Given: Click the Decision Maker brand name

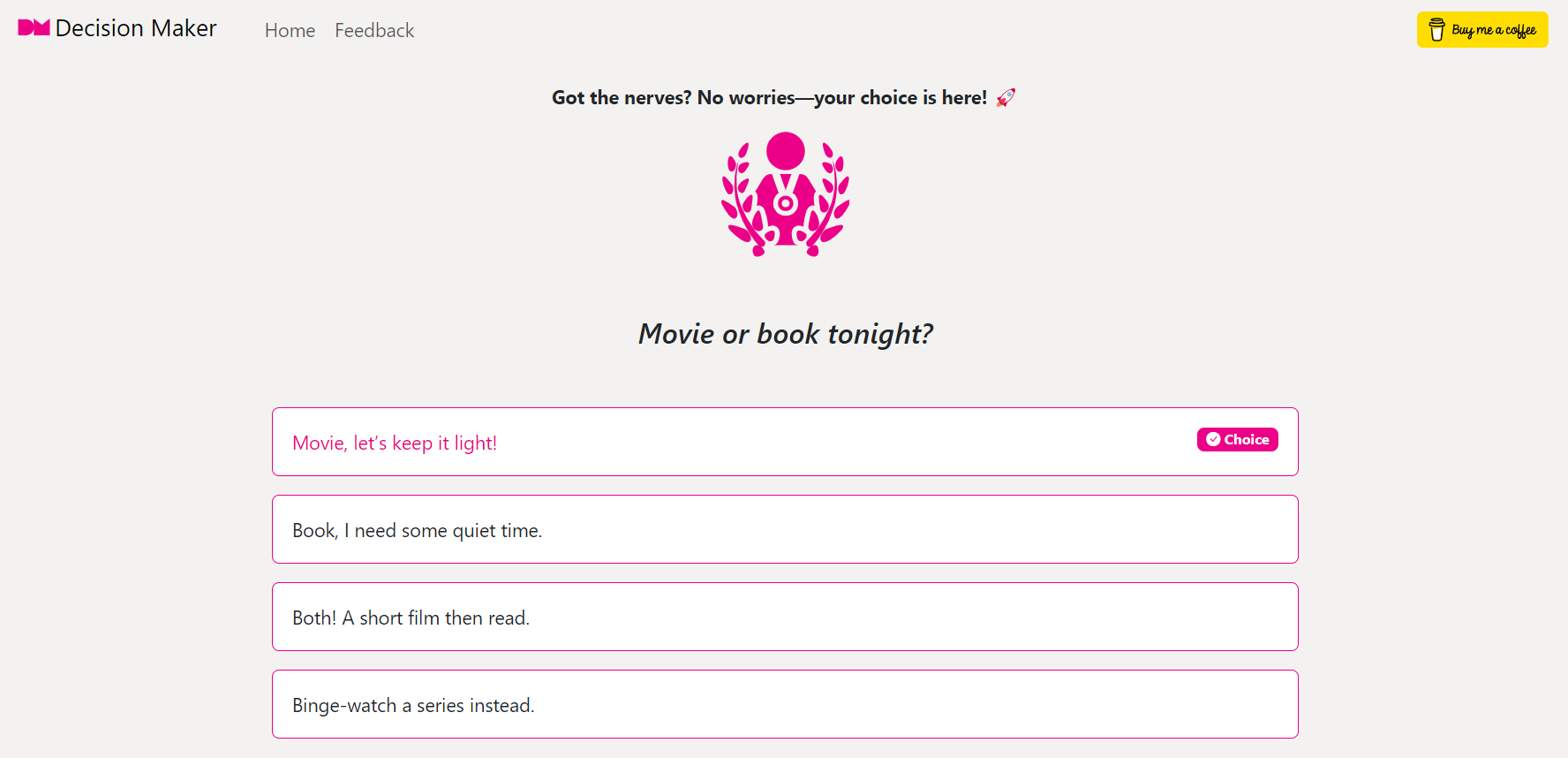Looking at the screenshot, I should (135, 28).
